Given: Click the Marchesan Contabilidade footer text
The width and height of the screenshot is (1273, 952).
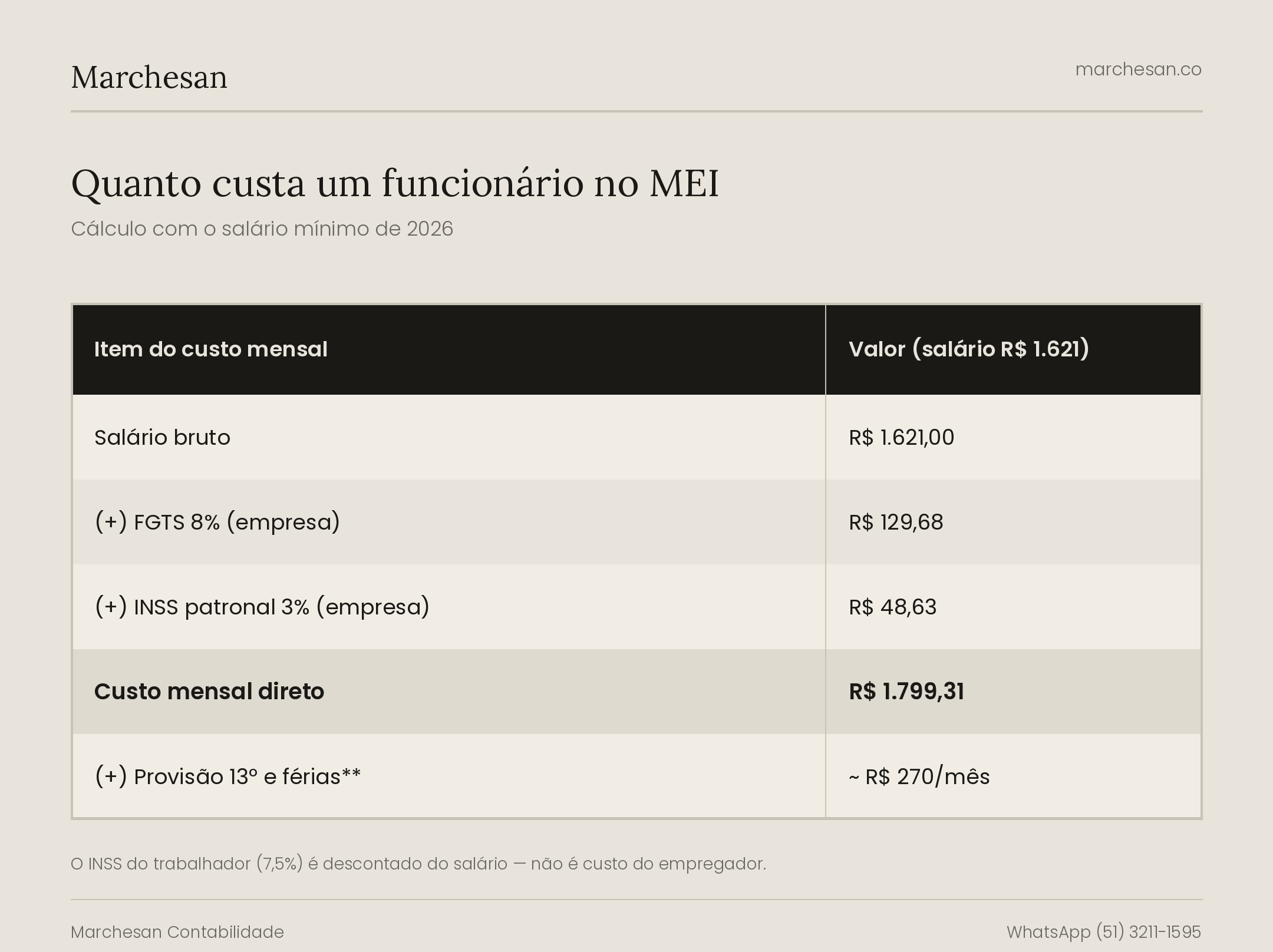Looking at the screenshot, I should 177,932.
